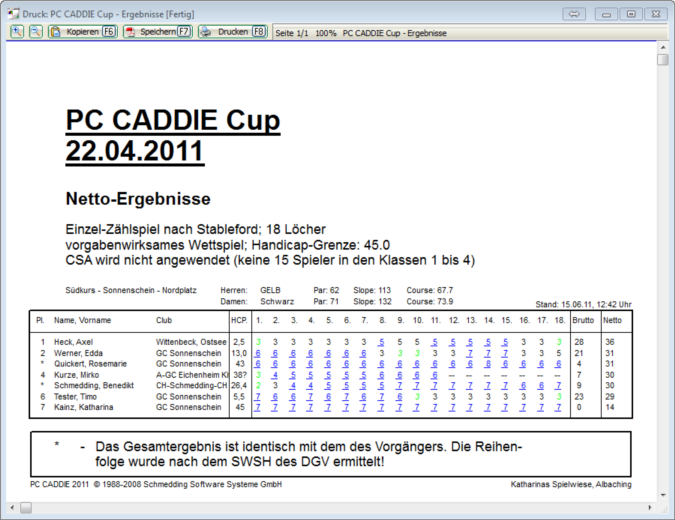Click the Netto column header

click(612, 320)
